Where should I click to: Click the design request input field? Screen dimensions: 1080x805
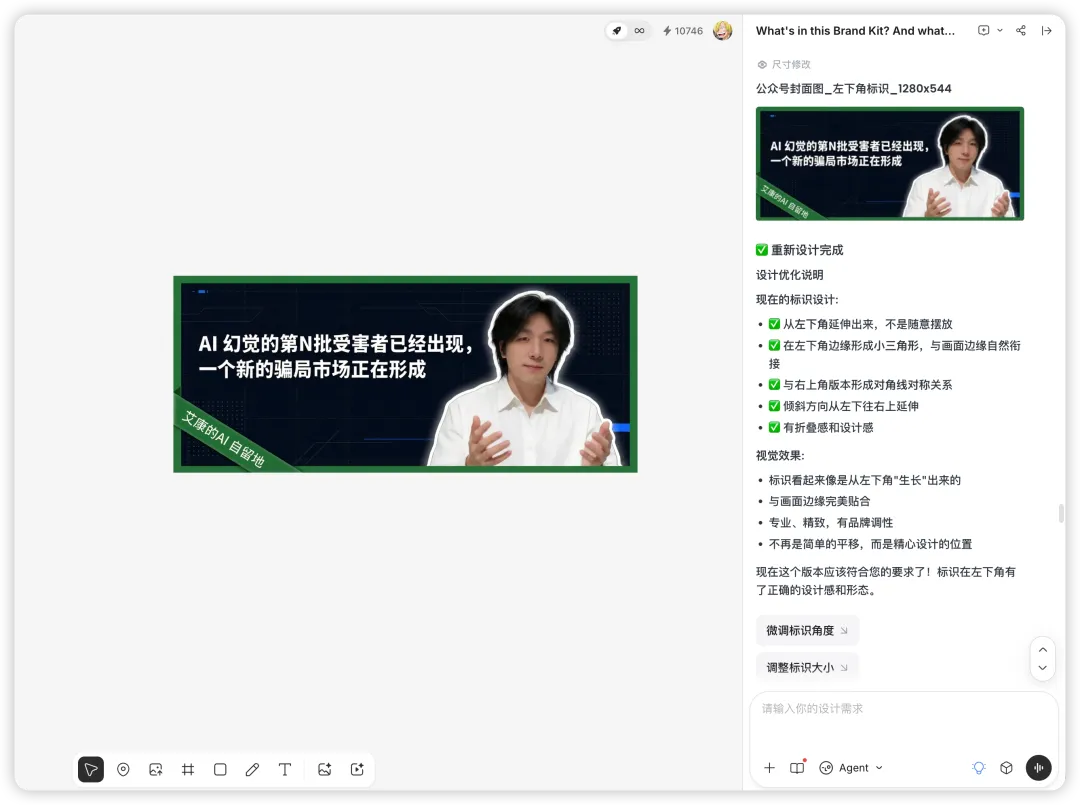[x=903, y=722]
